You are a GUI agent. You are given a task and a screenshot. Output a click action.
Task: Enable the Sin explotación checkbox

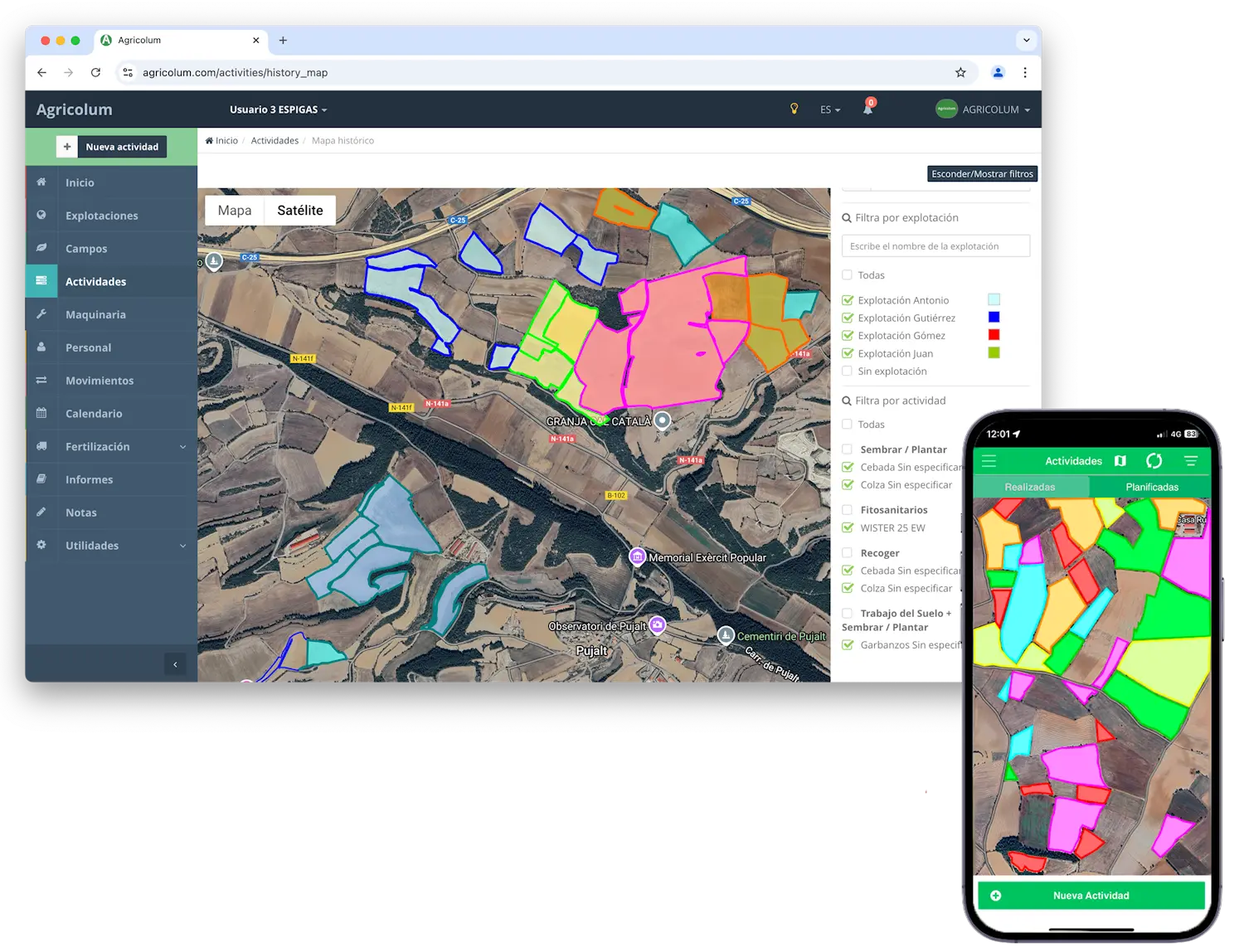click(x=848, y=372)
